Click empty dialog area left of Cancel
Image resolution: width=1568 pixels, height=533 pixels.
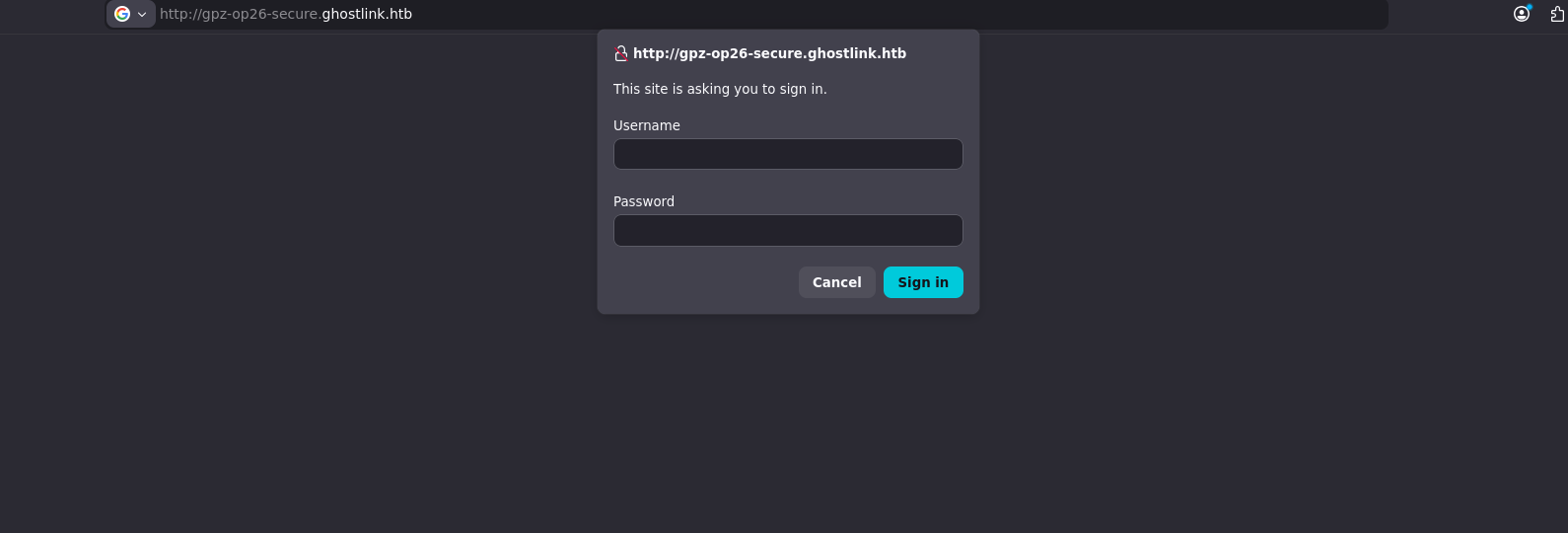(x=700, y=282)
